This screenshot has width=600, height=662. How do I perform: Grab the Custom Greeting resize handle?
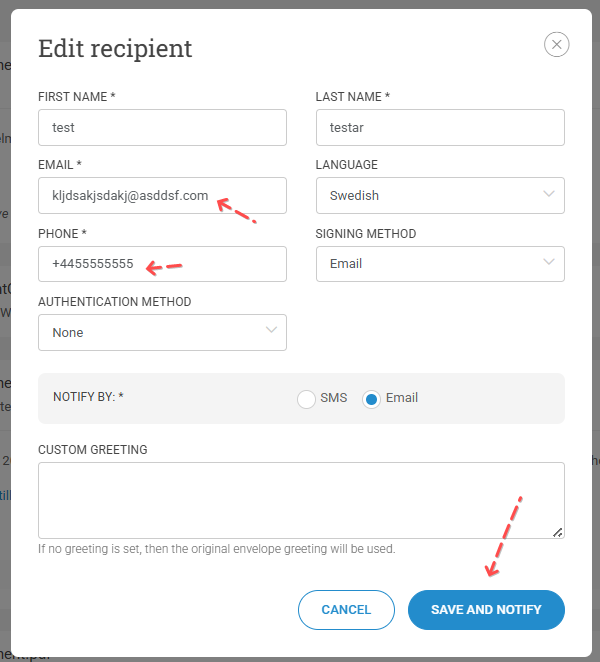click(557, 532)
